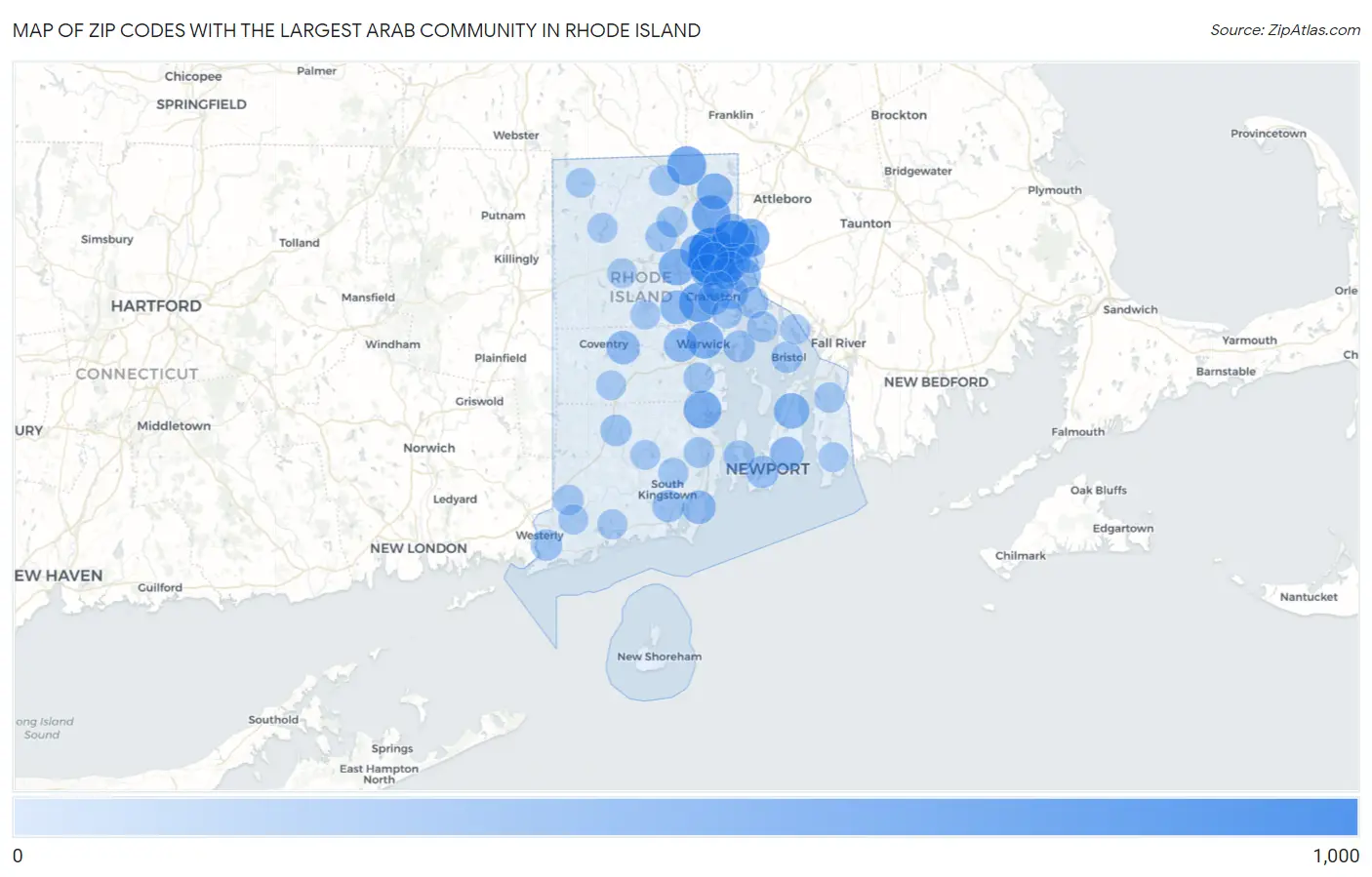Click the Bristol town label
The width and height of the screenshot is (1372, 877).
(788, 357)
